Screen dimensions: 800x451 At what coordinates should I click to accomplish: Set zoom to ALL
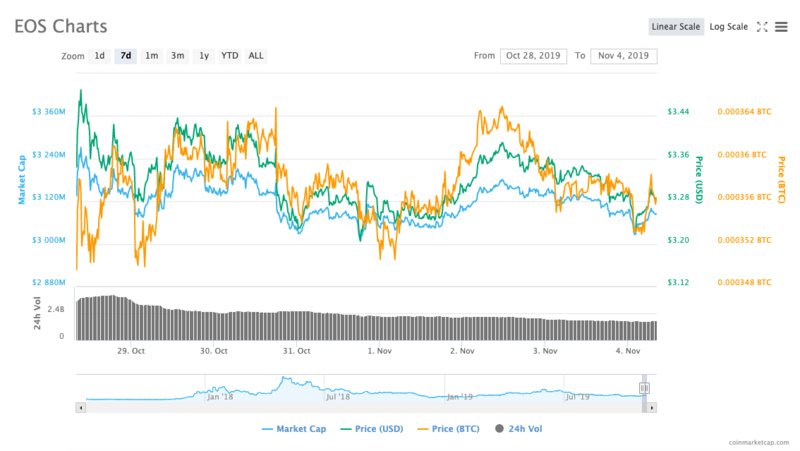coord(256,56)
